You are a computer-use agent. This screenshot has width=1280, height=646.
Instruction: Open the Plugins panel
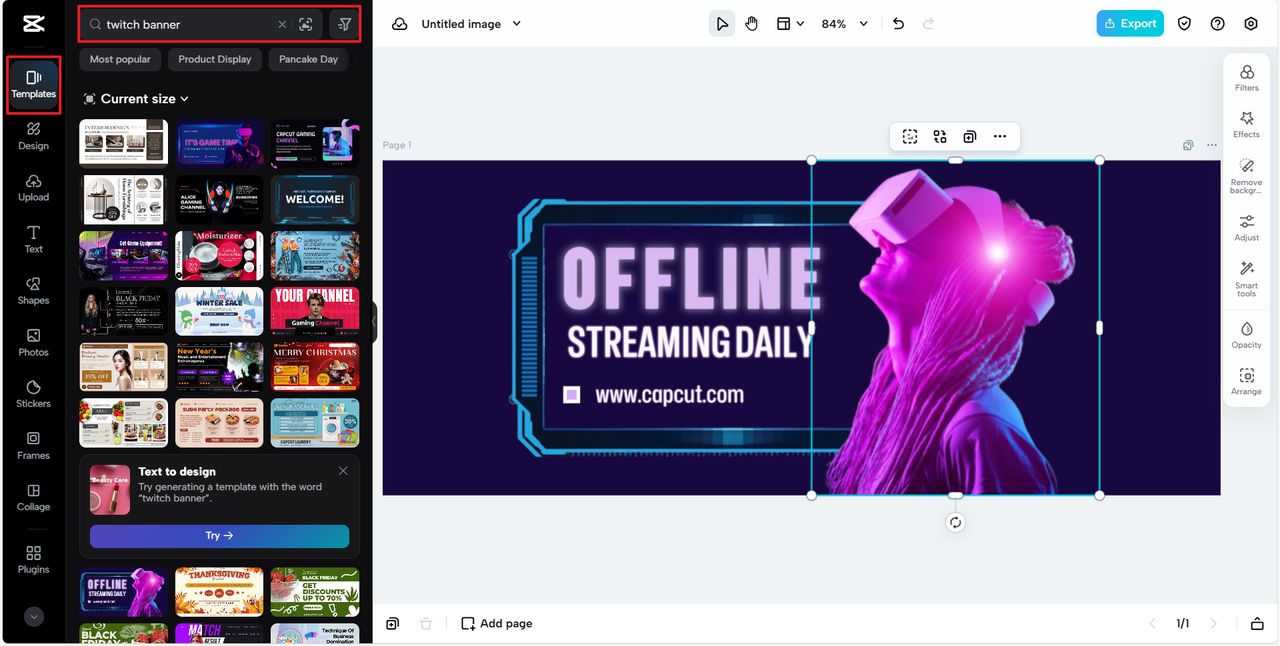33,560
